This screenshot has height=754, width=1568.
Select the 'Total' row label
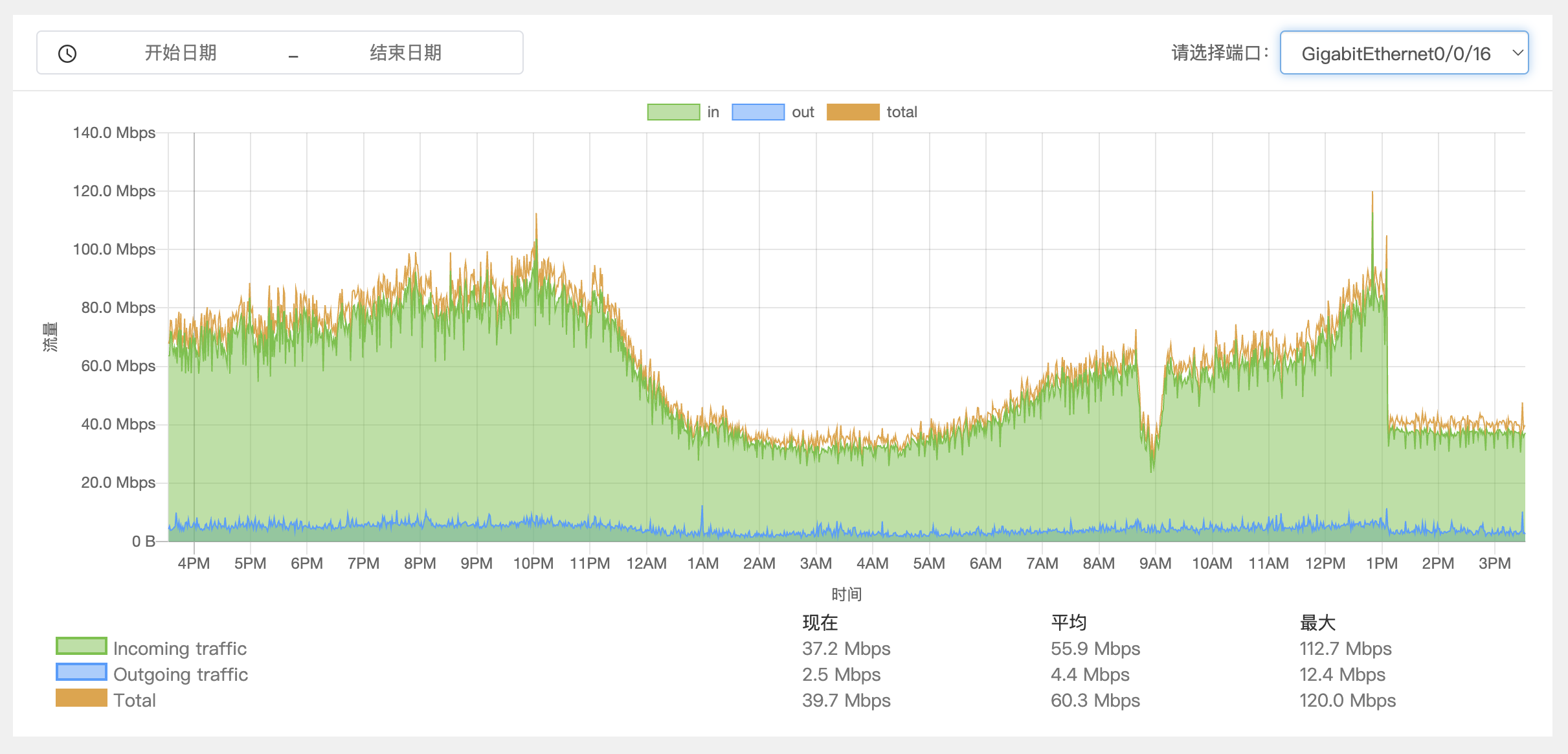pyautogui.click(x=135, y=700)
